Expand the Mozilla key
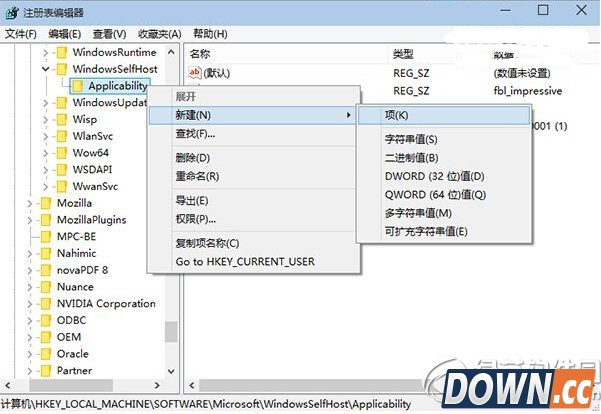Screen dimensions: 601x414 coord(30,203)
